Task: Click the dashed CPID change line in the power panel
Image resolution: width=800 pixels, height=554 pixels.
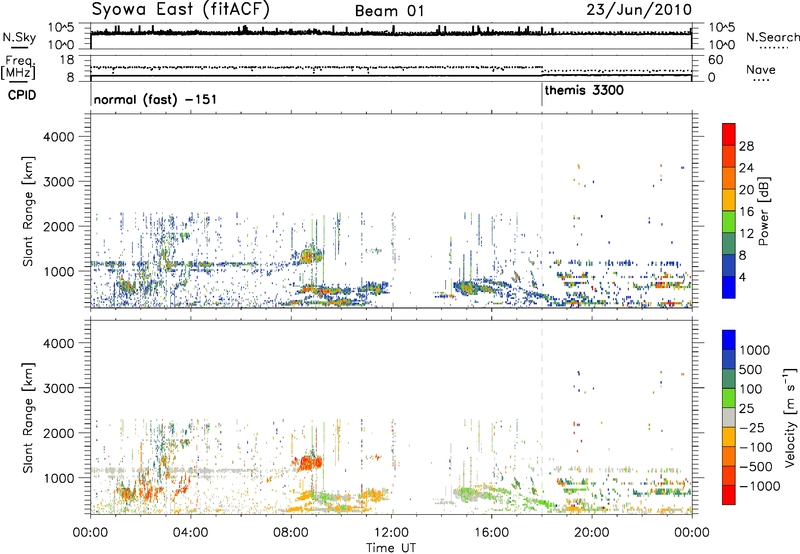Action: click(x=542, y=210)
